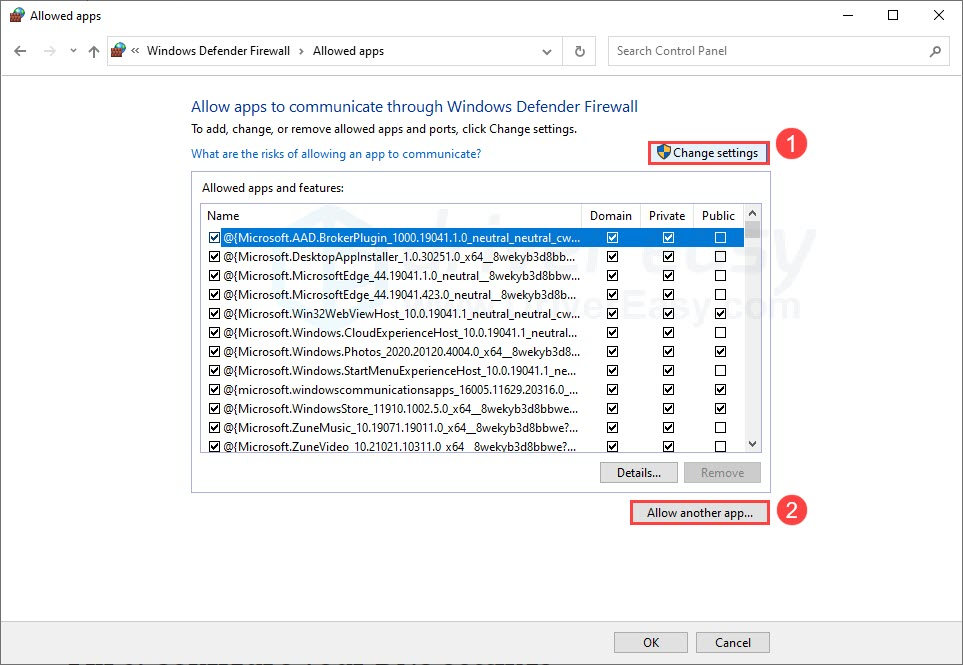Click the Allowed apps title bar icon
The width and height of the screenshot is (963, 665).
point(17,15)
